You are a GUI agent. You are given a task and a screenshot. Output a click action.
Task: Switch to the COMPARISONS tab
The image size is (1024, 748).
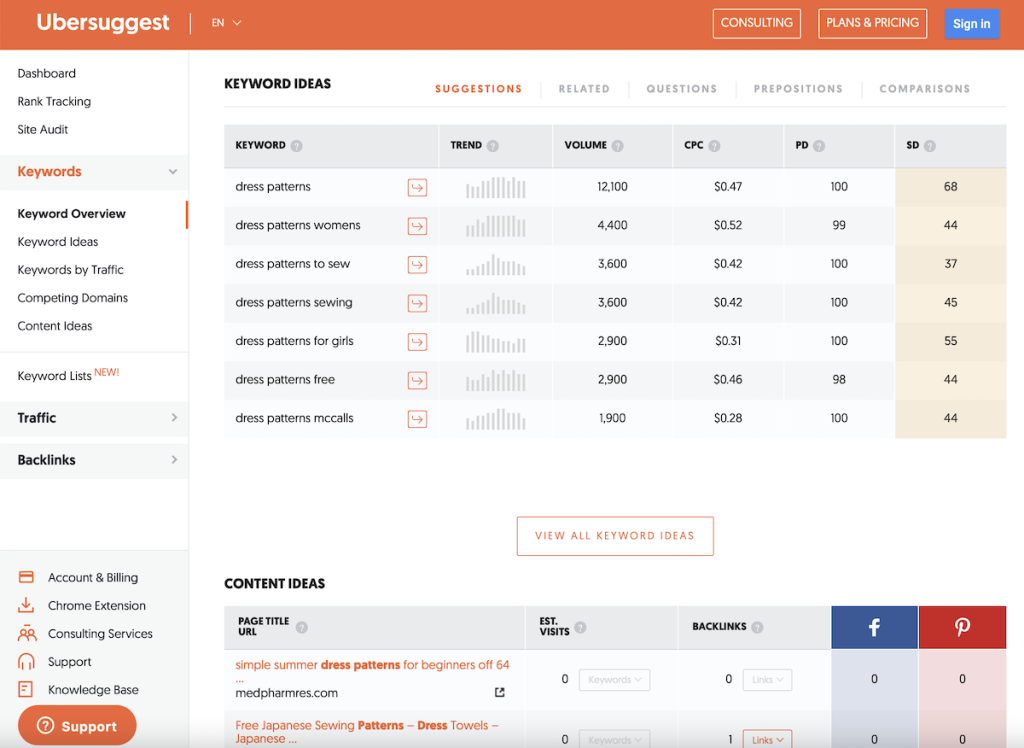[925, 89]
